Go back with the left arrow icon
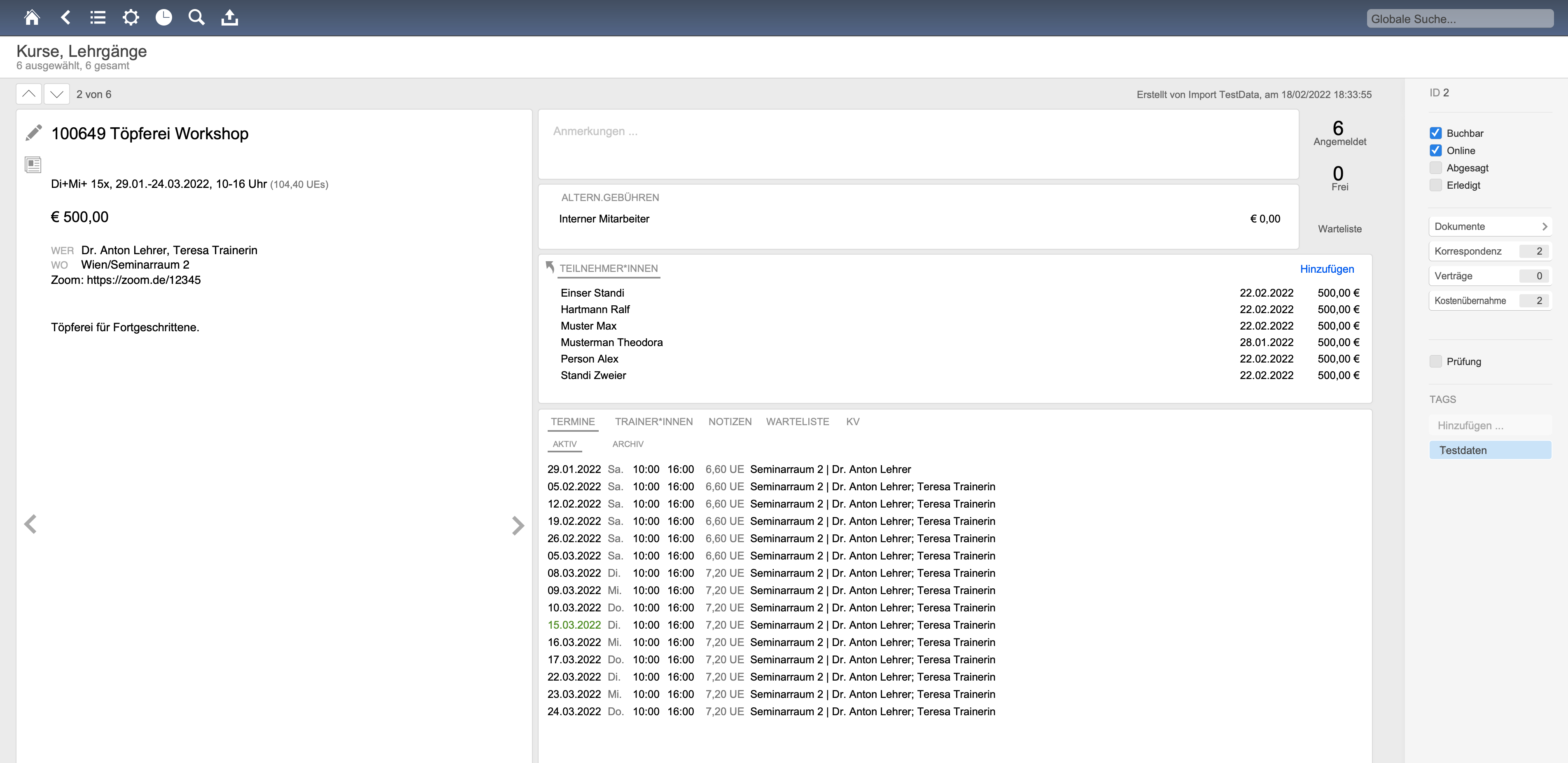The image size is (1568, 763). [66, 18]
